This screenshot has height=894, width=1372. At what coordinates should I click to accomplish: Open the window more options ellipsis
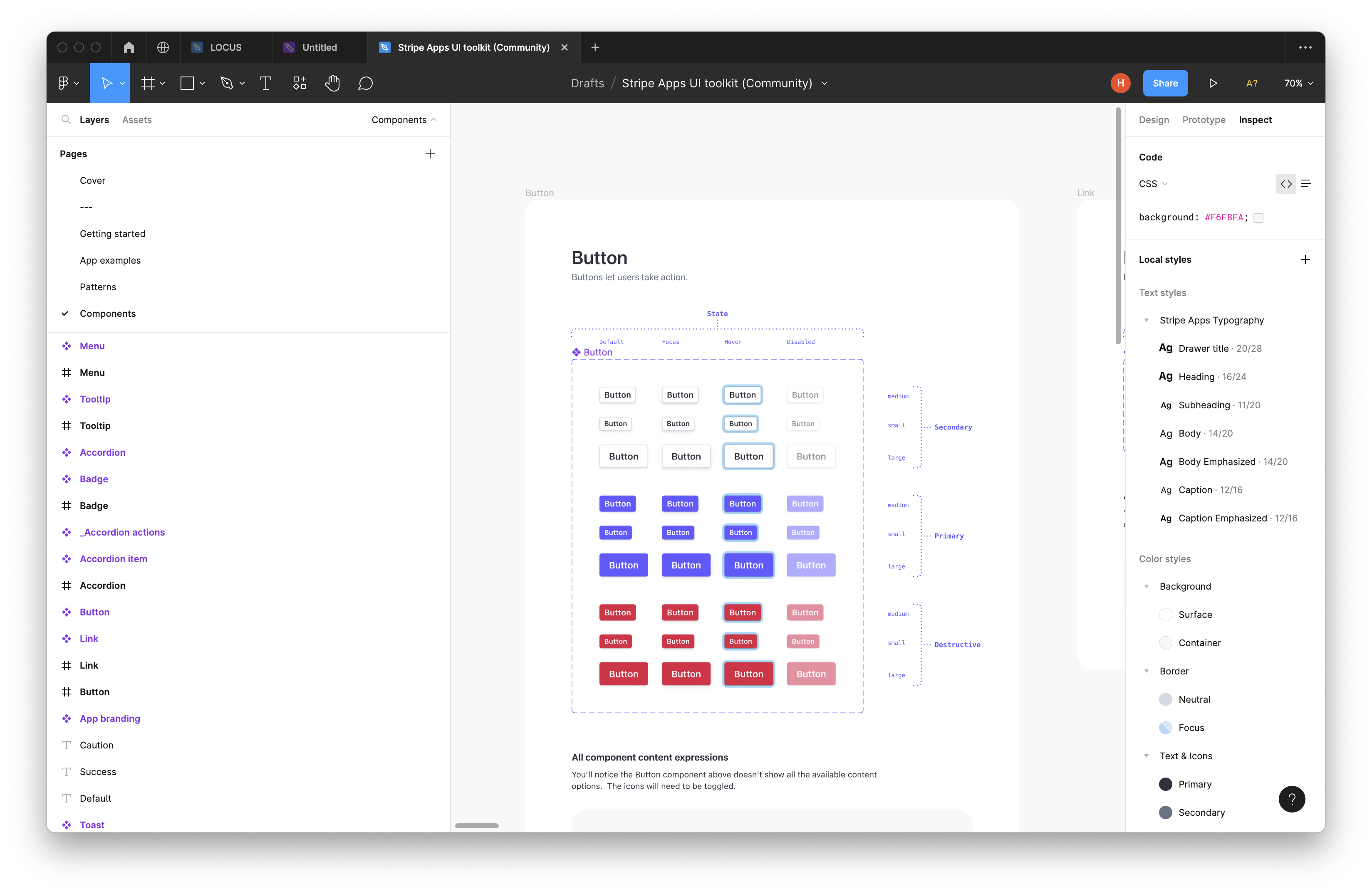coord(1305,47)
